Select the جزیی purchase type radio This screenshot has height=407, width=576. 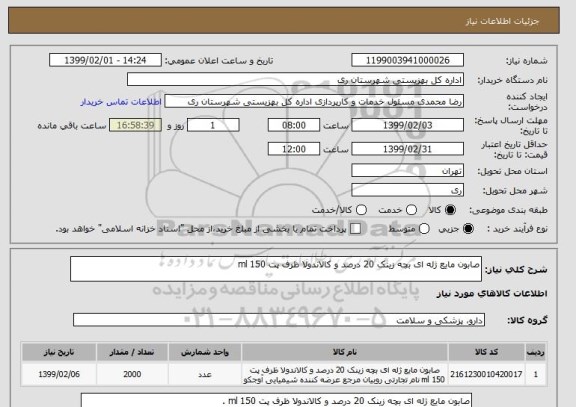coord(468,229)
